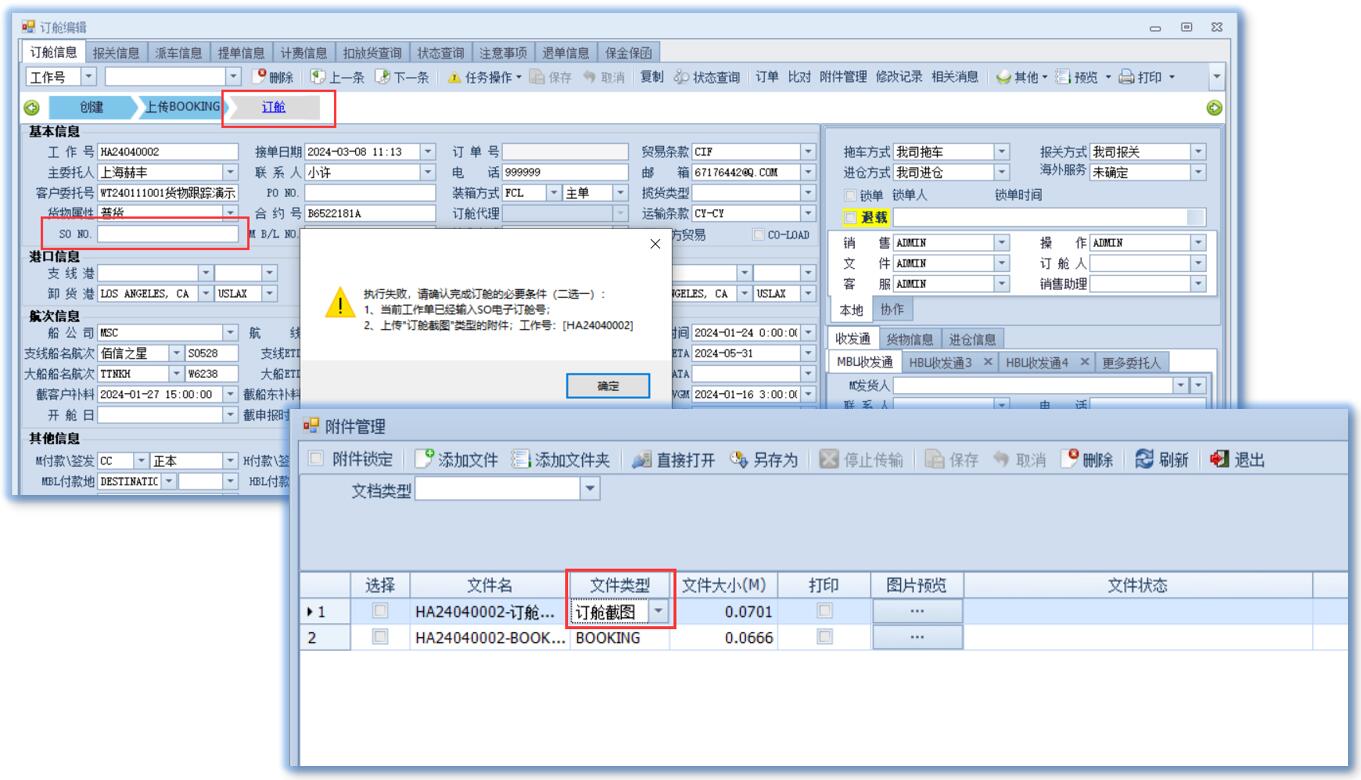The image size is (1361, 780).
Task: Open the 订舱截图 file type dropdown
Action: (x=658, y=612)
